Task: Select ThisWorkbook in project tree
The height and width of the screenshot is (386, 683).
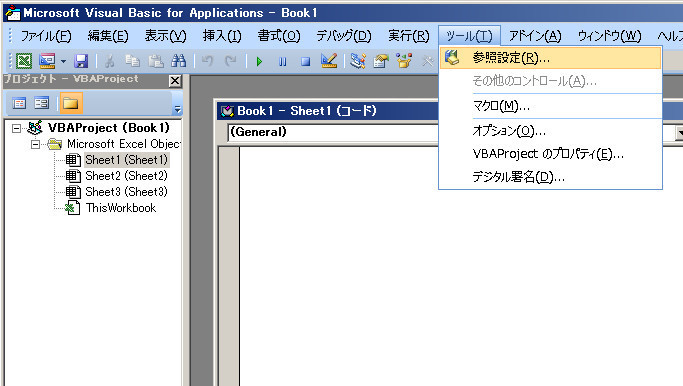Action: [x=121, y=208]
